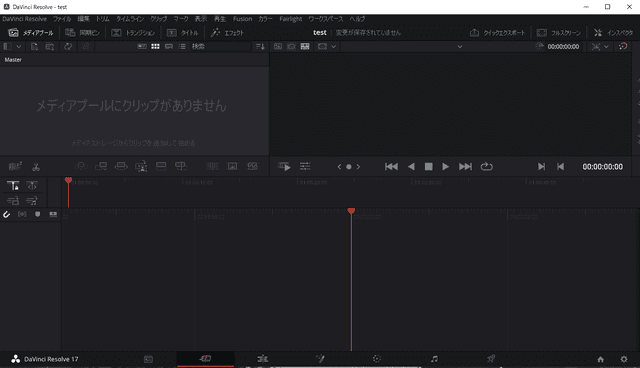Expand the safe area overlay dropdown arrow
Screen dimensions: 640x368
[x=606, y=47]
